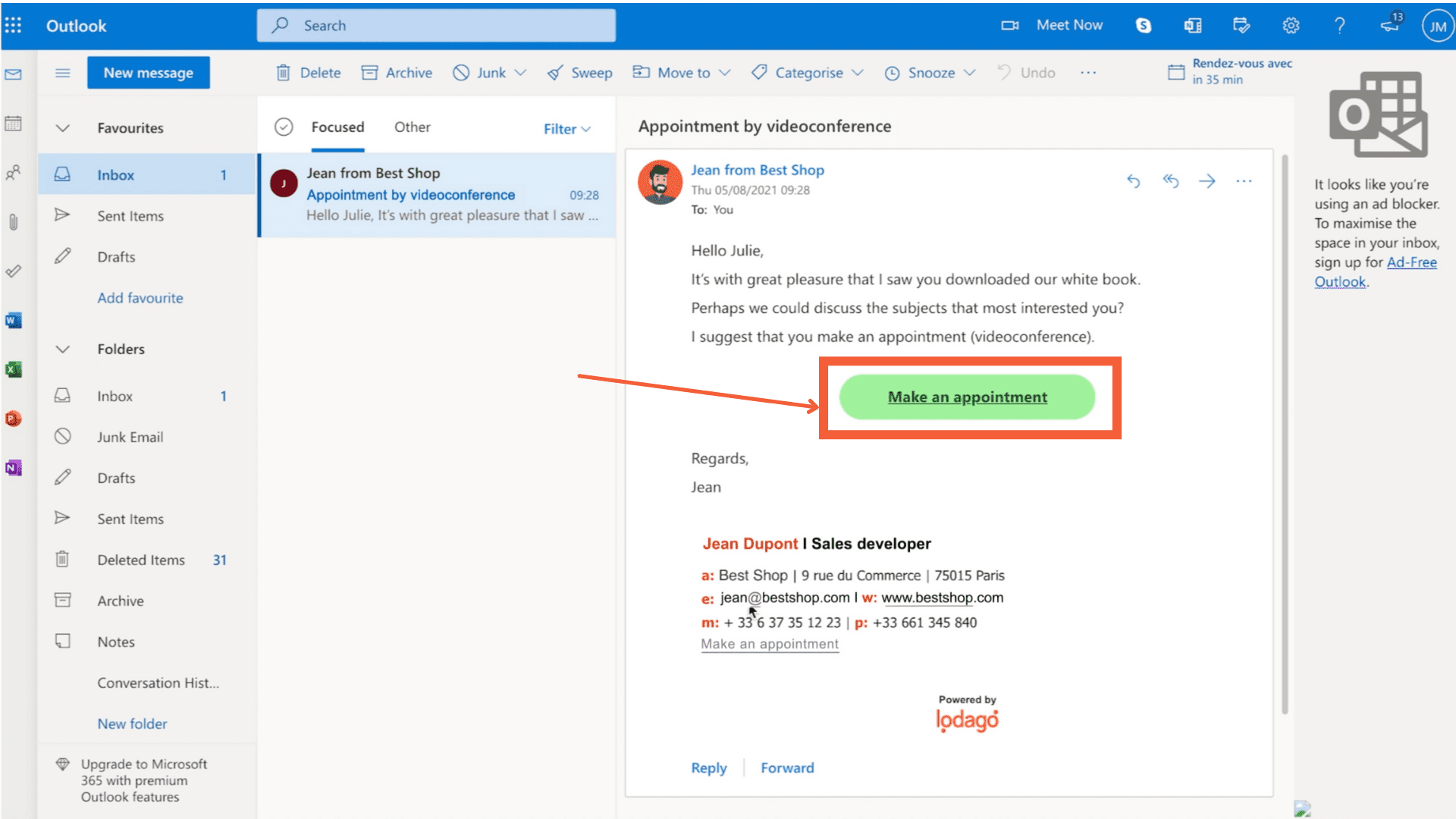Viewport: 1456px width, 819px height.
Task: Expand the Junk dropdown arrow
Action: point(520,73)
